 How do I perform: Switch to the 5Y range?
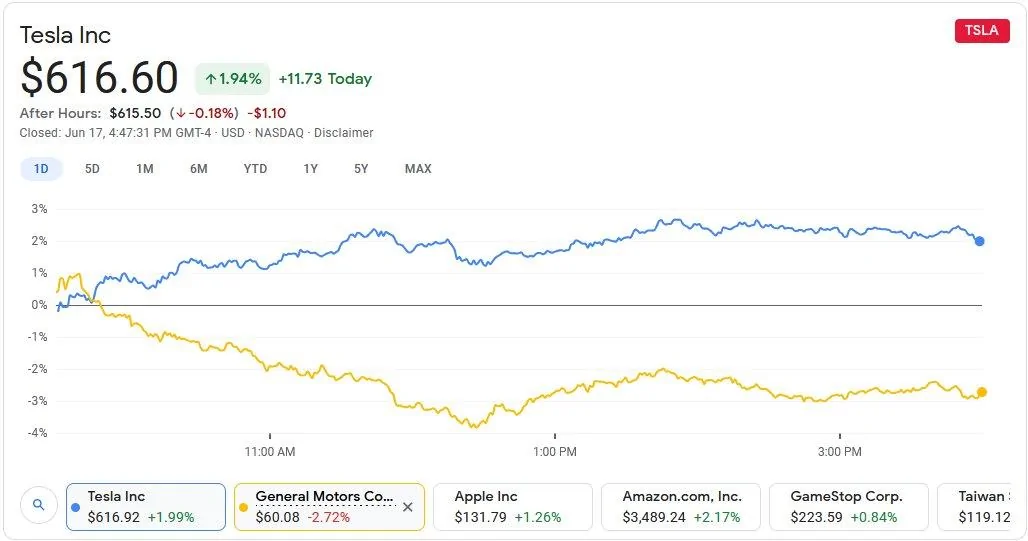point(361,169)
